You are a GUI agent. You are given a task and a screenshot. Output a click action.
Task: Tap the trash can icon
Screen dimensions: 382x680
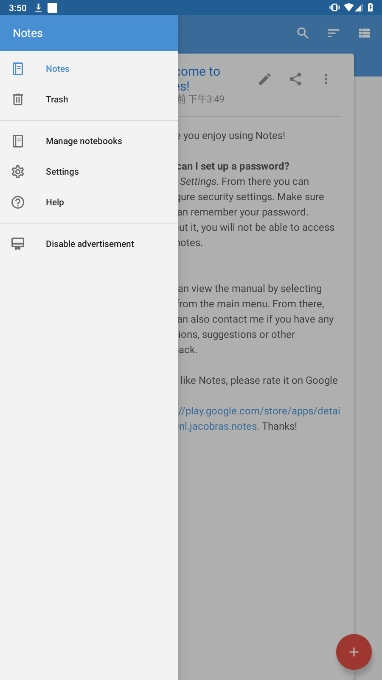18,99
